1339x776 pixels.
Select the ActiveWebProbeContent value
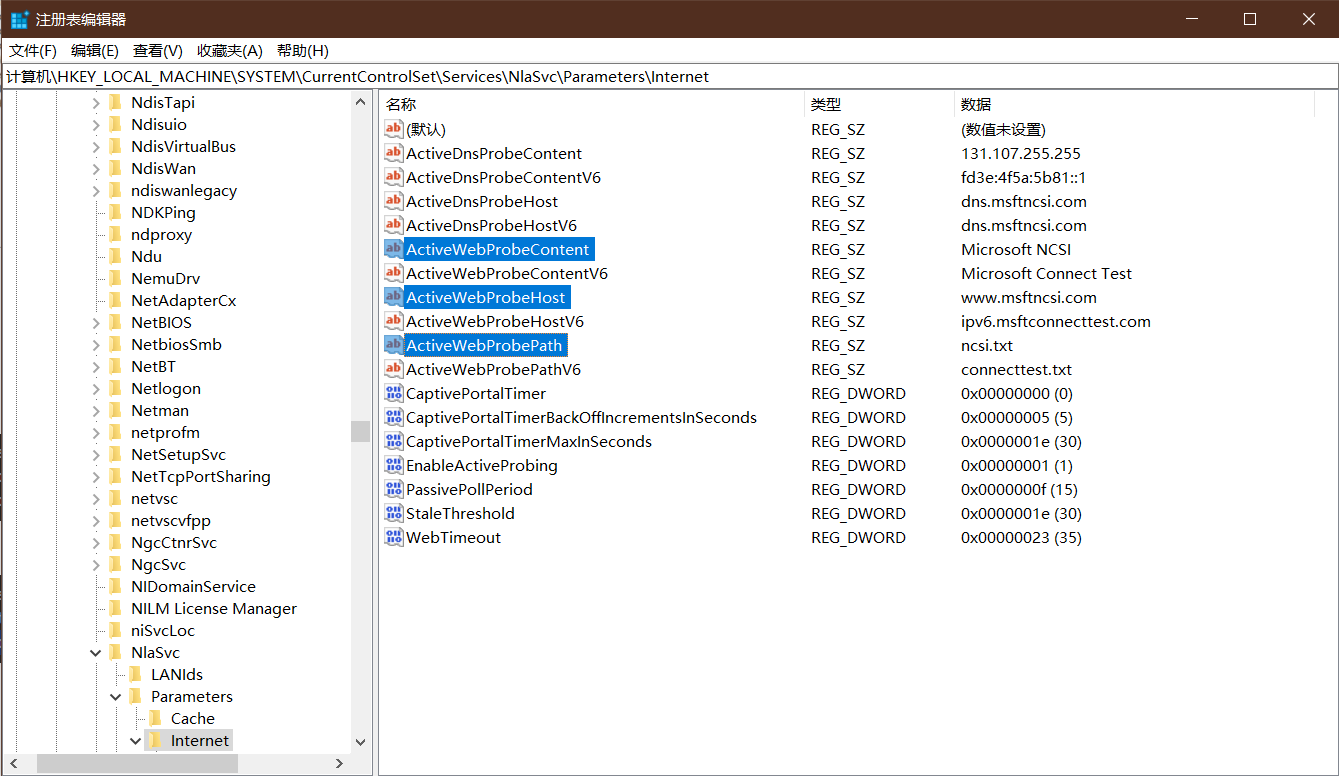coord(499,249)
